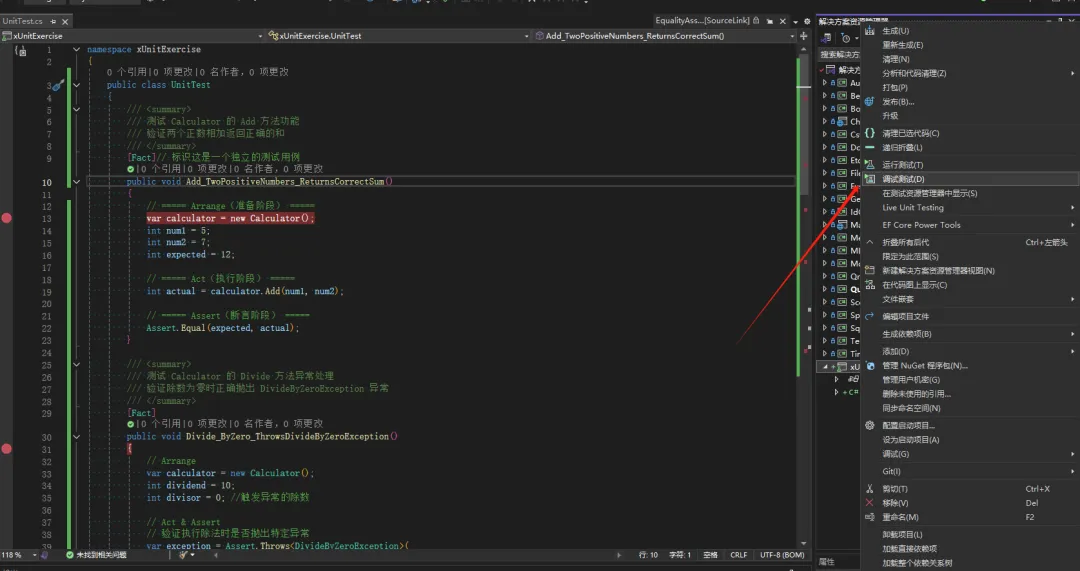Collapse the namespace block on line 1
This screenshot has height=571, width=1080.
76,50
